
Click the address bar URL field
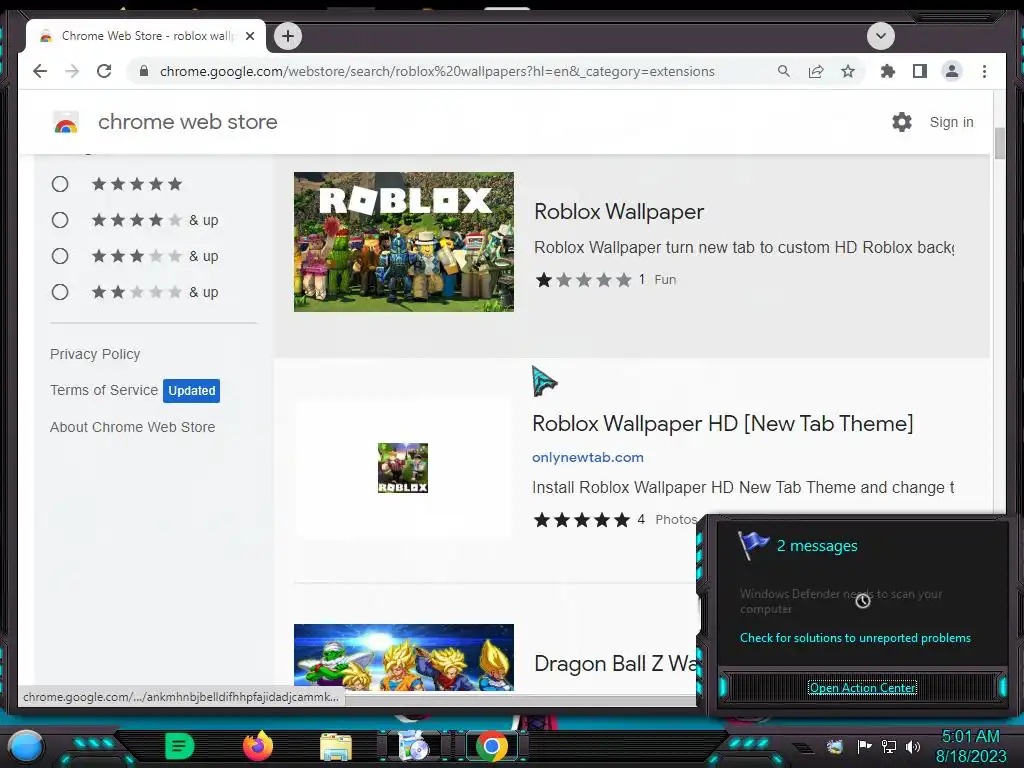coord(437,71)
